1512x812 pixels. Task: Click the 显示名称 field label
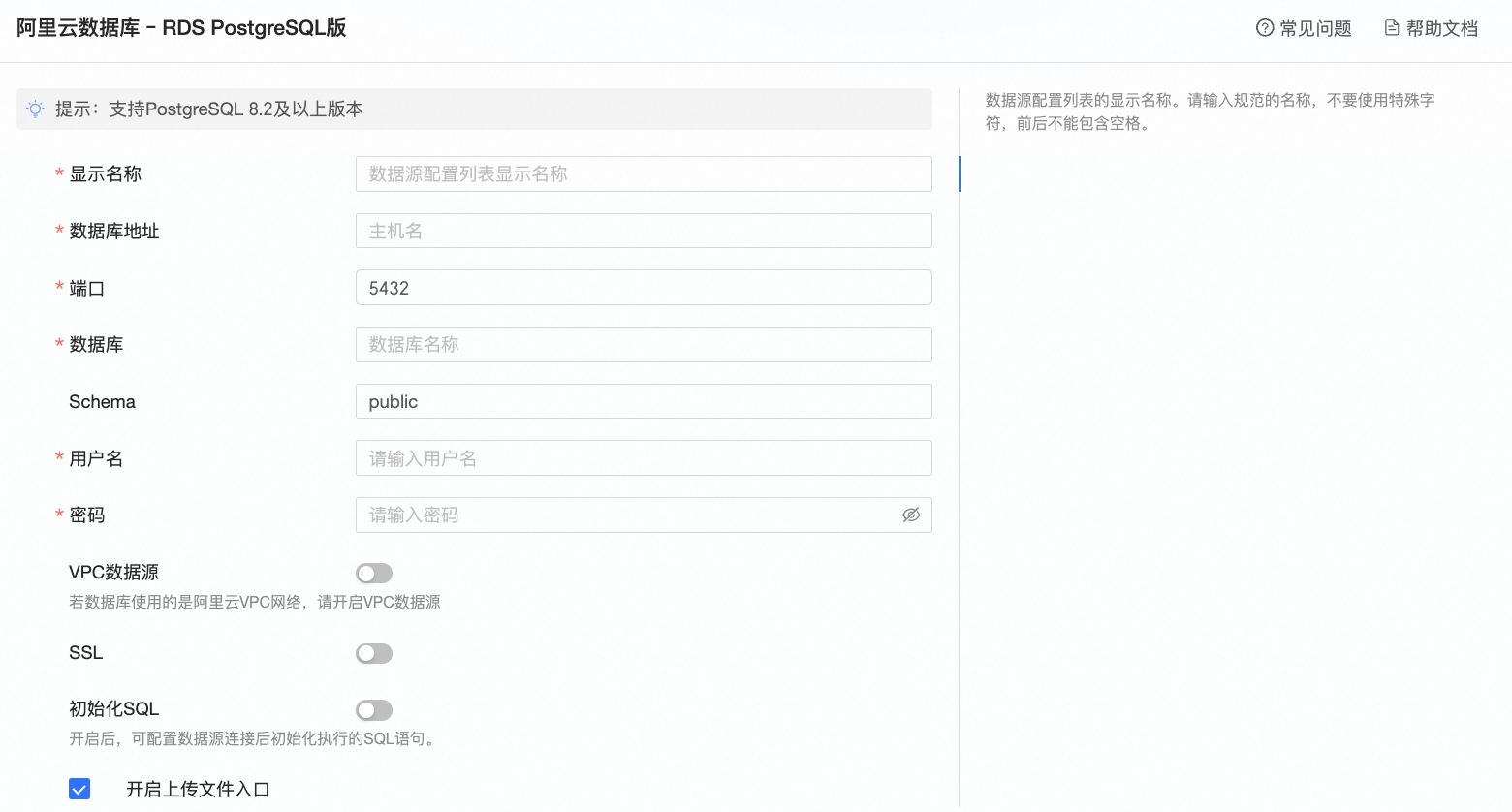pyautogui.click(x=105, y=174)
